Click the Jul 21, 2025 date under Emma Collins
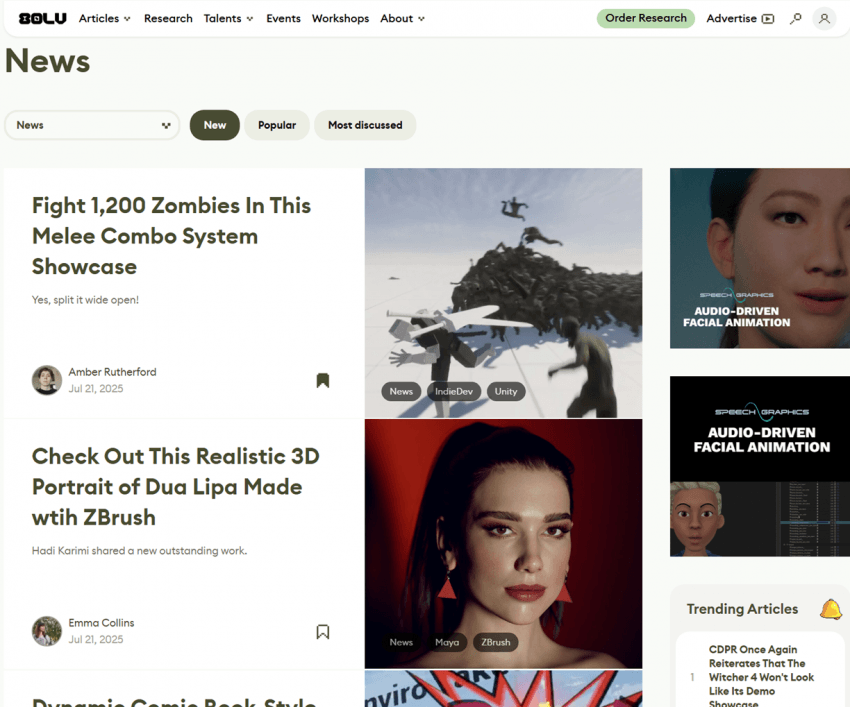This screenshot has height=707, width=850. point(96,640)
